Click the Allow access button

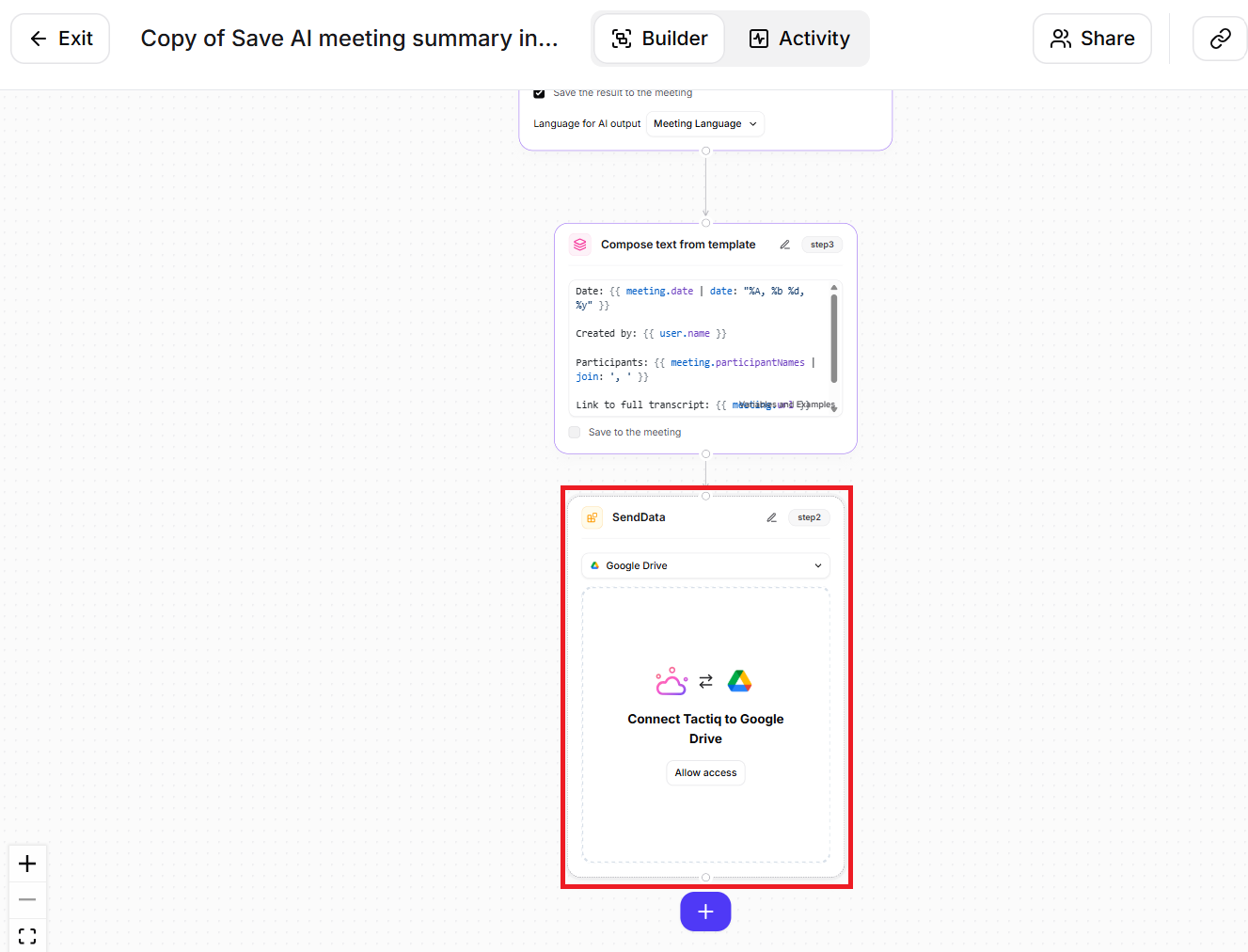pyautogui.click(x=705, y=772)
